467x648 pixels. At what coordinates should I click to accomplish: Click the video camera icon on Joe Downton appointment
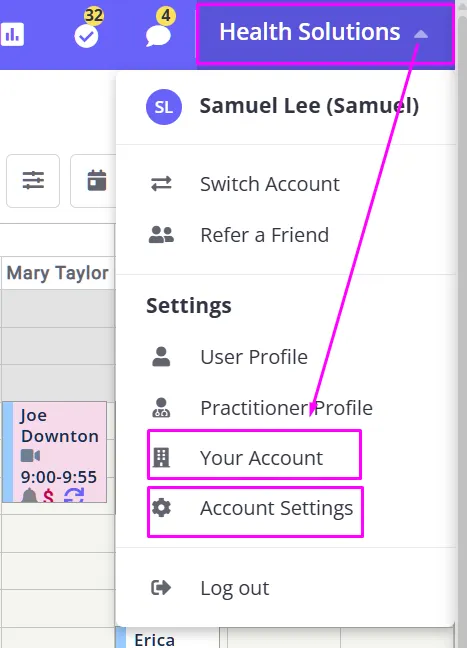click(30, 456)
